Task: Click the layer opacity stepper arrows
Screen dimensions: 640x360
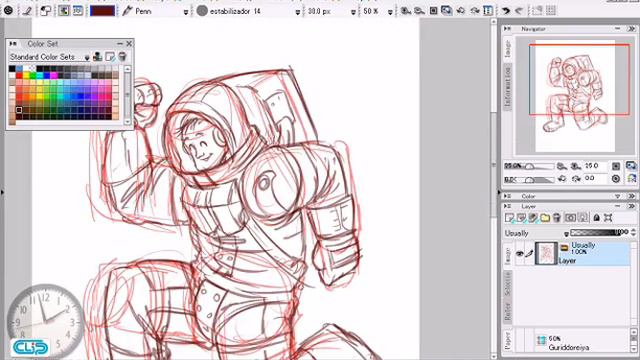Action: [633, 233]
